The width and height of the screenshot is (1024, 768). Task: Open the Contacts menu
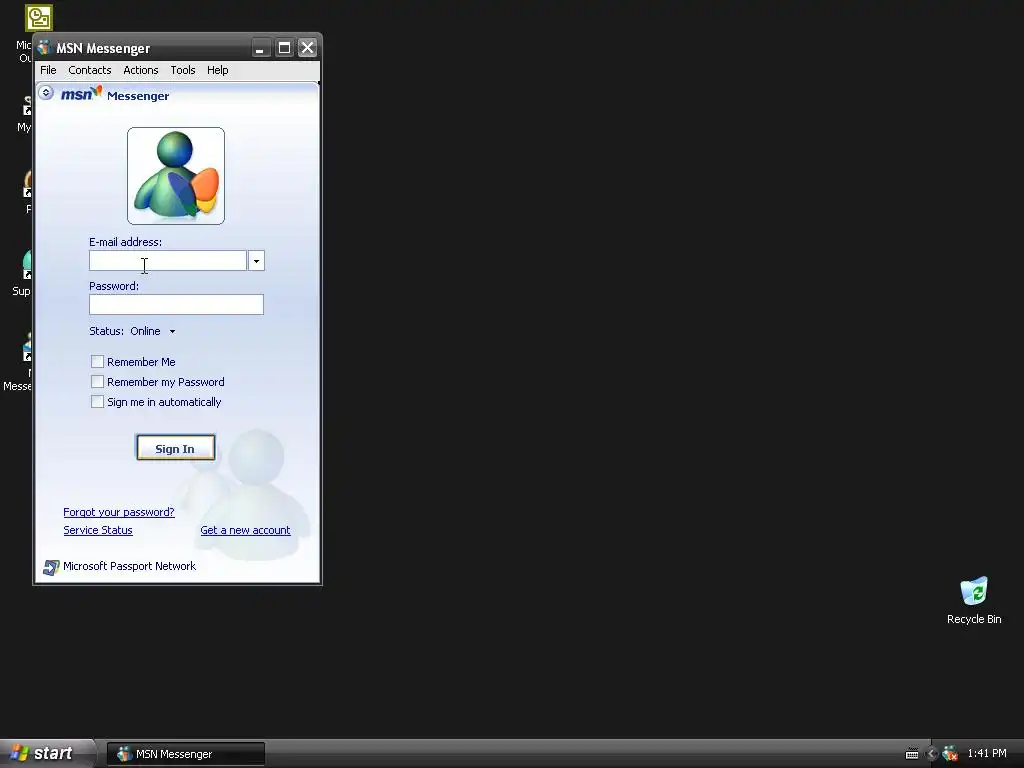coord(89,70)
